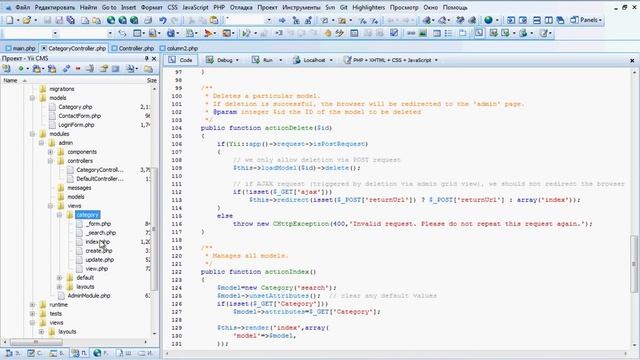Open the Инструменты menu

(x=301, y=7)
